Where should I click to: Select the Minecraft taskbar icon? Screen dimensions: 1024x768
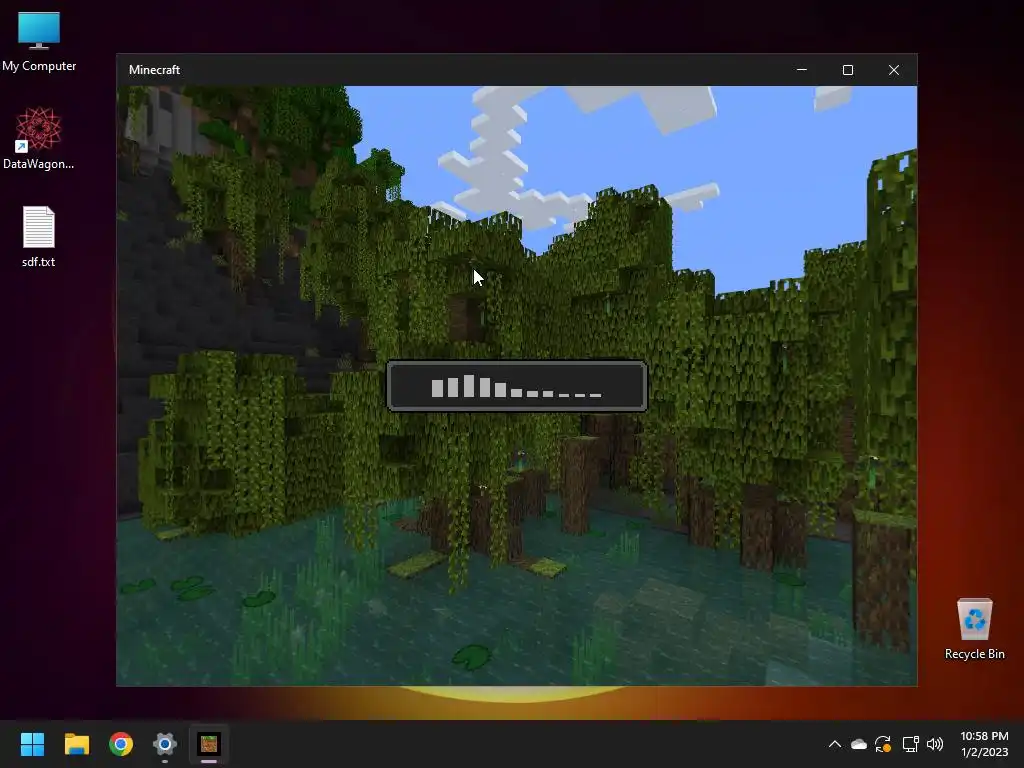coord(209,744)
